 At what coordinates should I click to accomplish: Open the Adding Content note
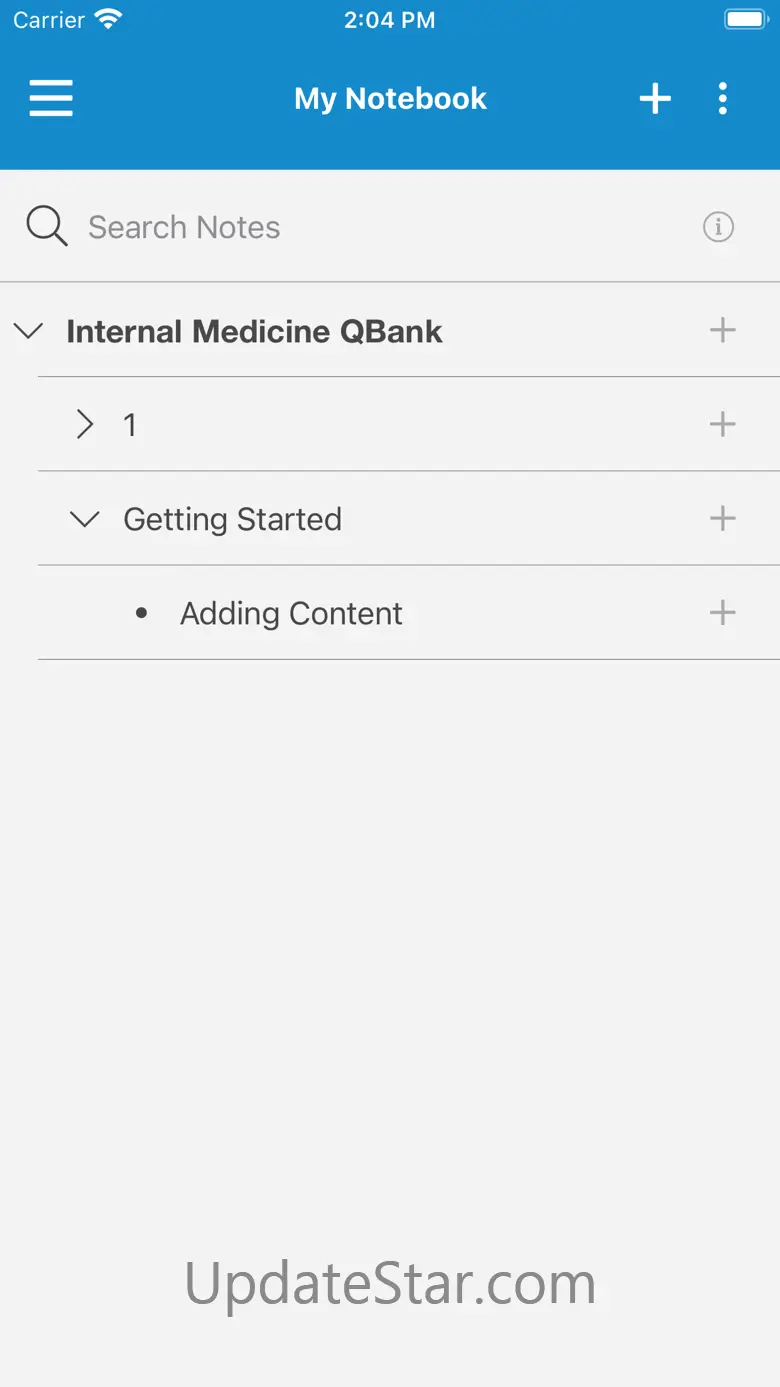291,613
